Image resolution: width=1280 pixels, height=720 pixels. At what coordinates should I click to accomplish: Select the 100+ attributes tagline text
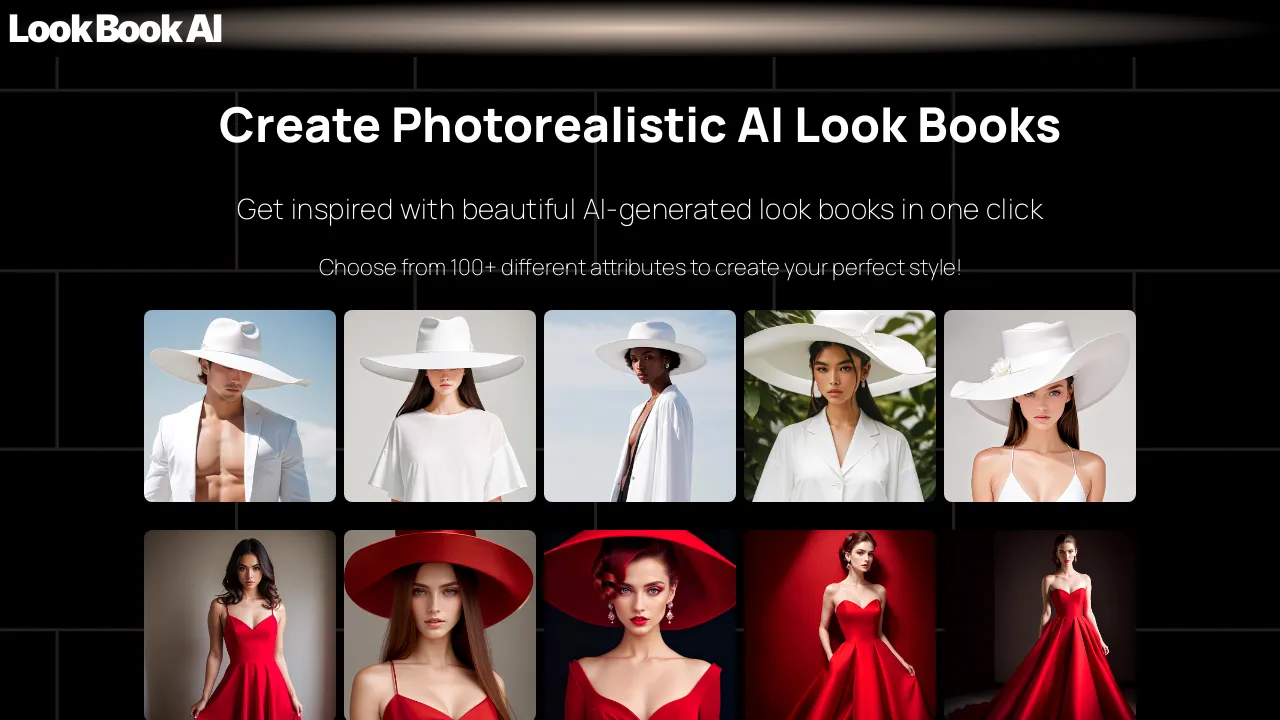click(x=640, y=267)
